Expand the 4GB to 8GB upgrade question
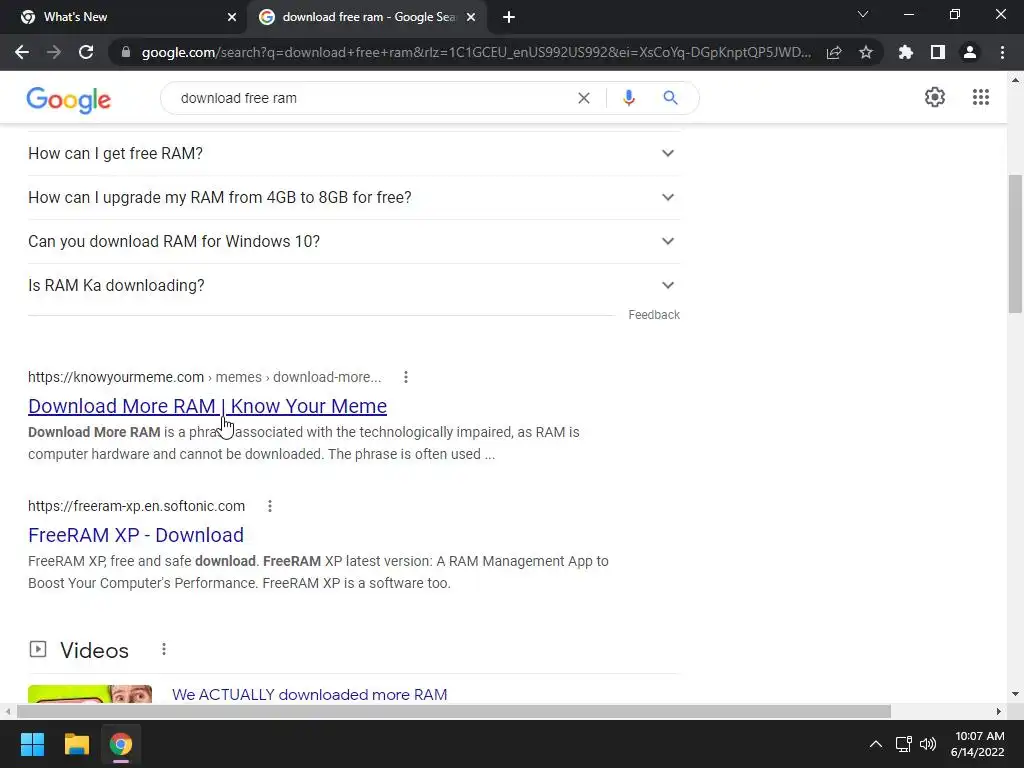Image resolution: width=1024 pixels, height=768 pixels. click(354, 197)
